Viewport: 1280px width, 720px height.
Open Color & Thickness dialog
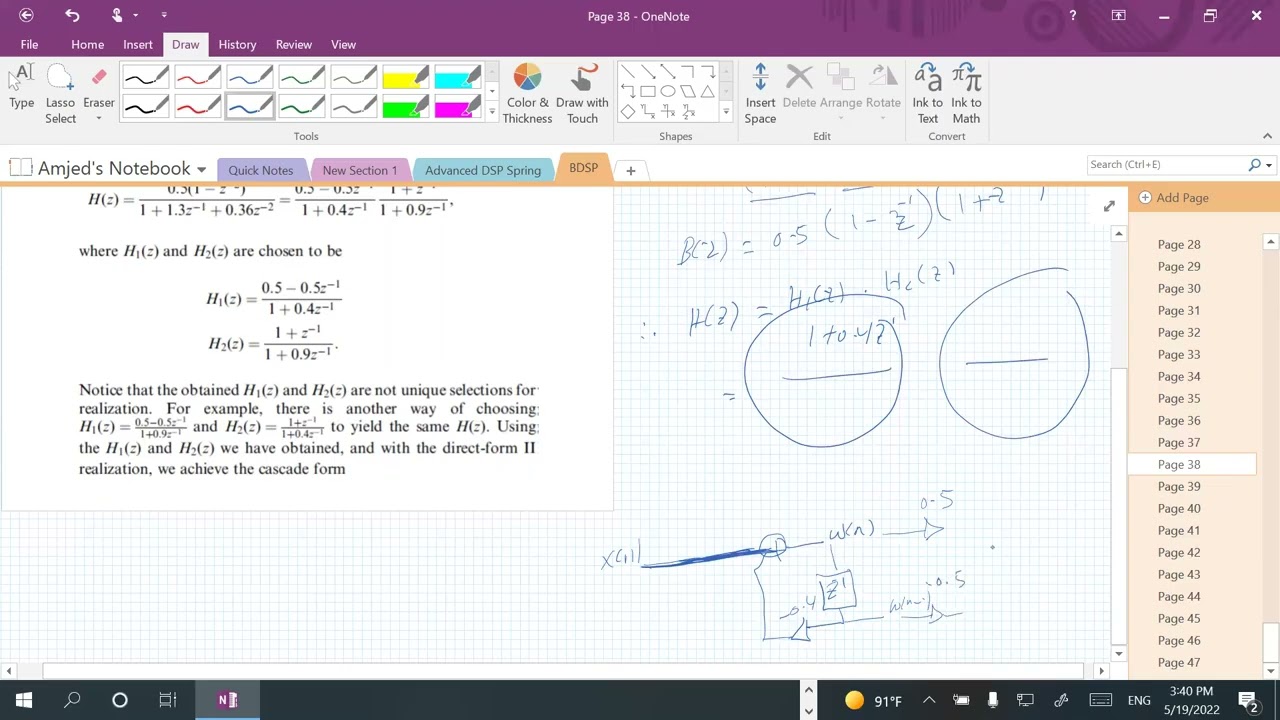click(x=527, y=94)
